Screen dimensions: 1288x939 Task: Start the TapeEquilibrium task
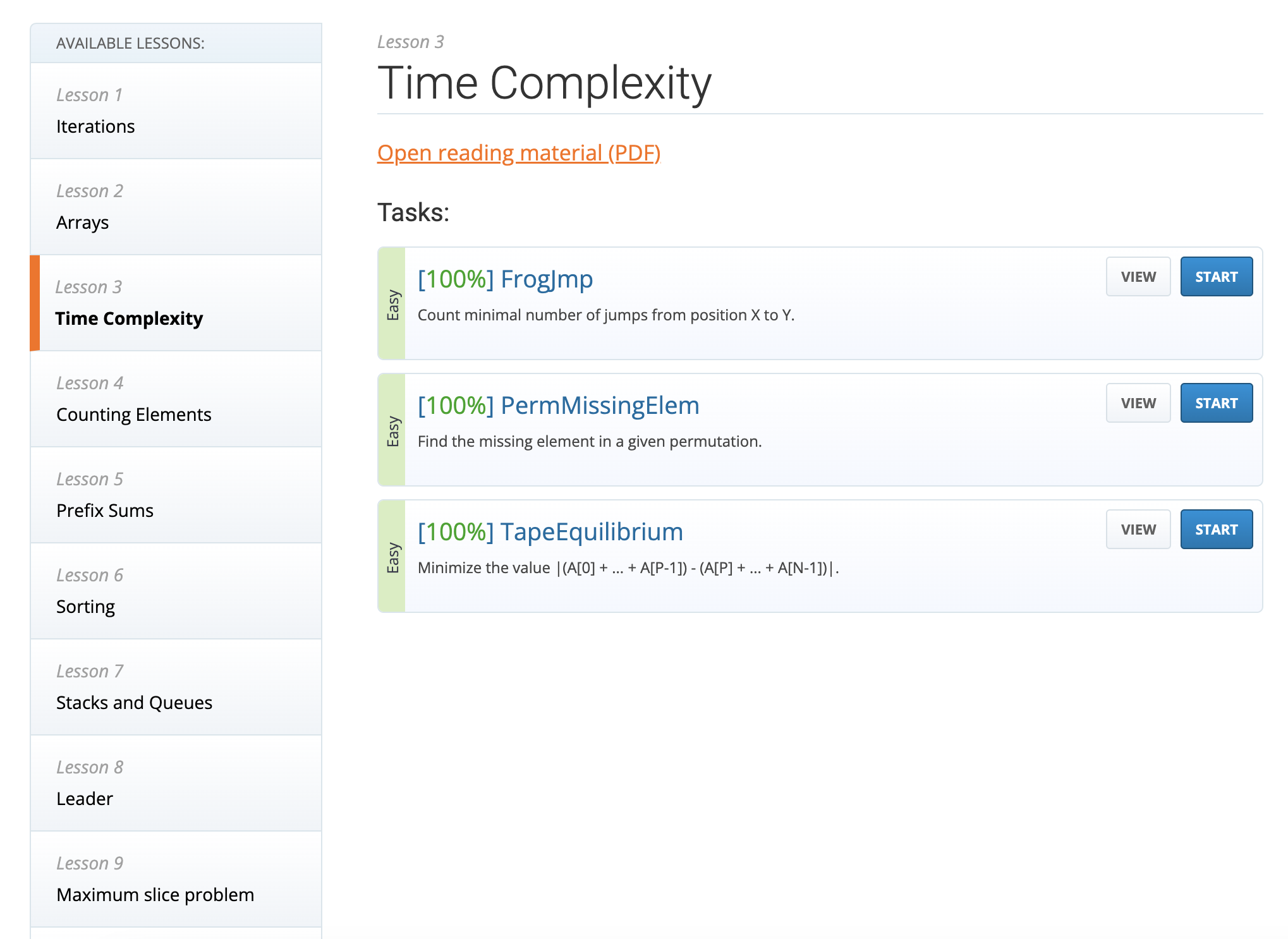coord(1216,529)
